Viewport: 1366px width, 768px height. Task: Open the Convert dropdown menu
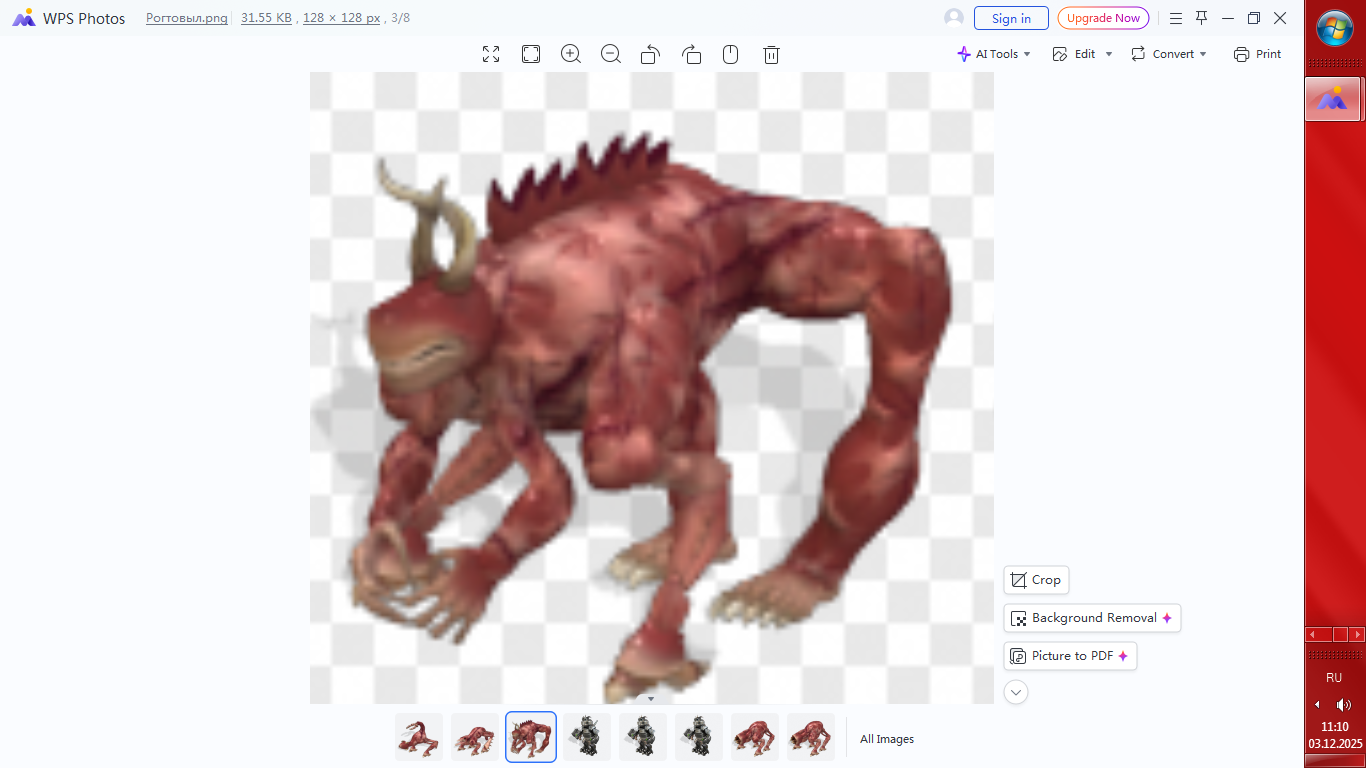1169,54
